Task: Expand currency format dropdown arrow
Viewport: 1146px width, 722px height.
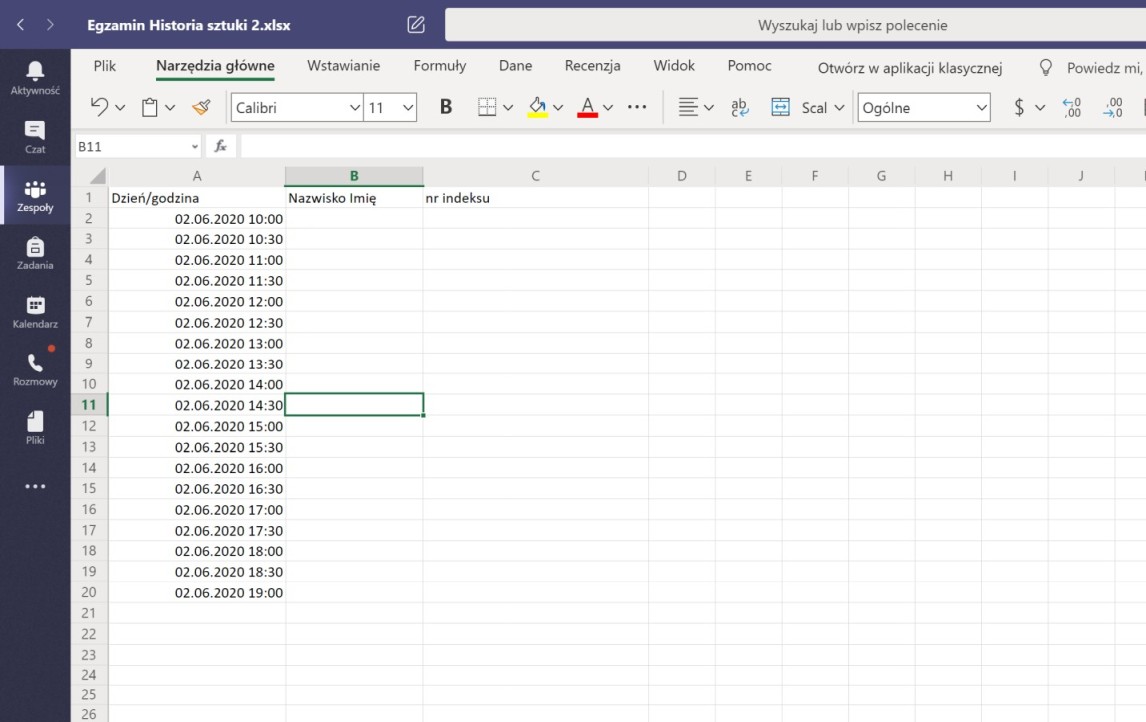Action: click(x=1040, y=107)
